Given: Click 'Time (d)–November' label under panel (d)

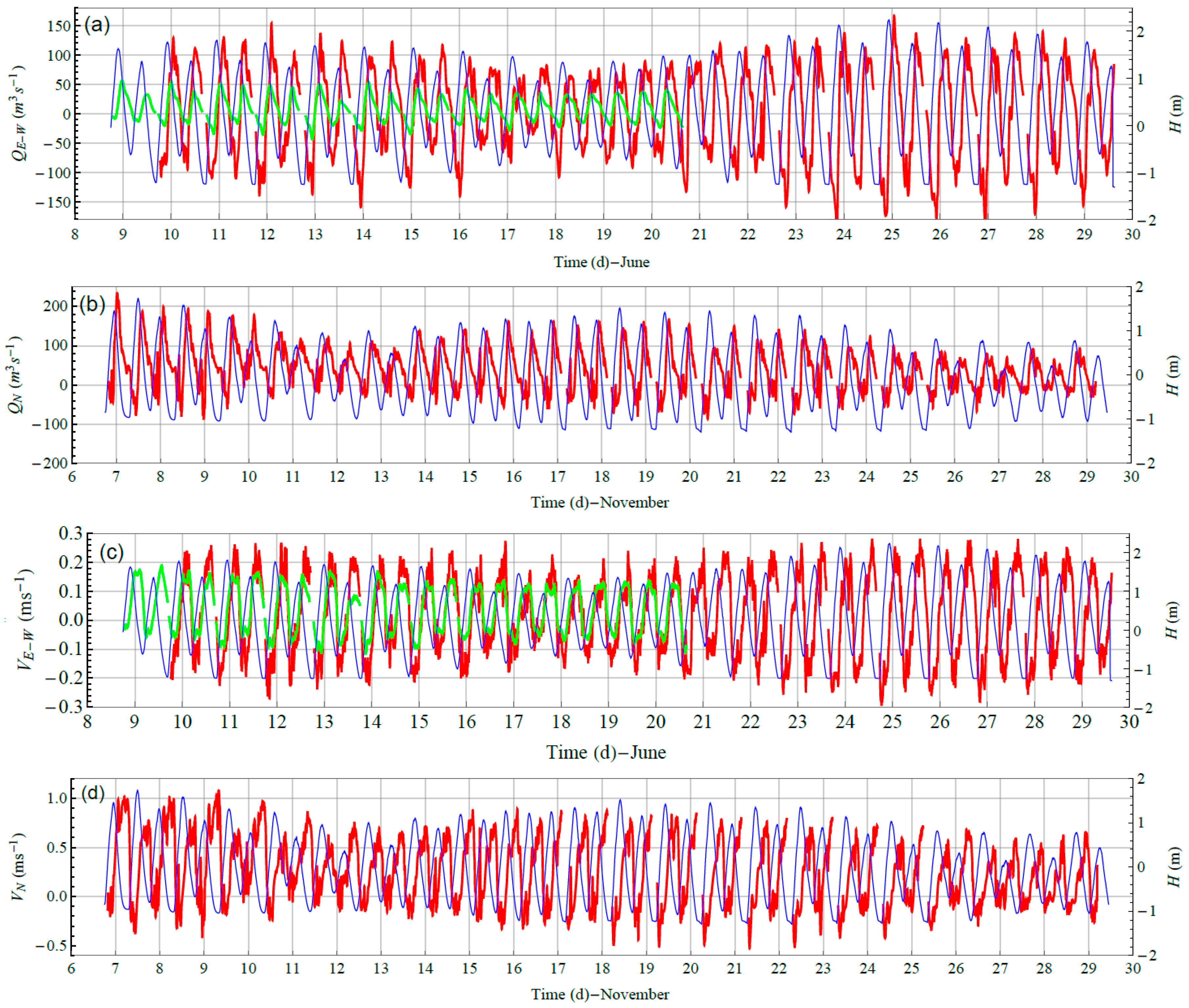Looking at the screenshot, I should pyautogui.click(x=599, y=995).
